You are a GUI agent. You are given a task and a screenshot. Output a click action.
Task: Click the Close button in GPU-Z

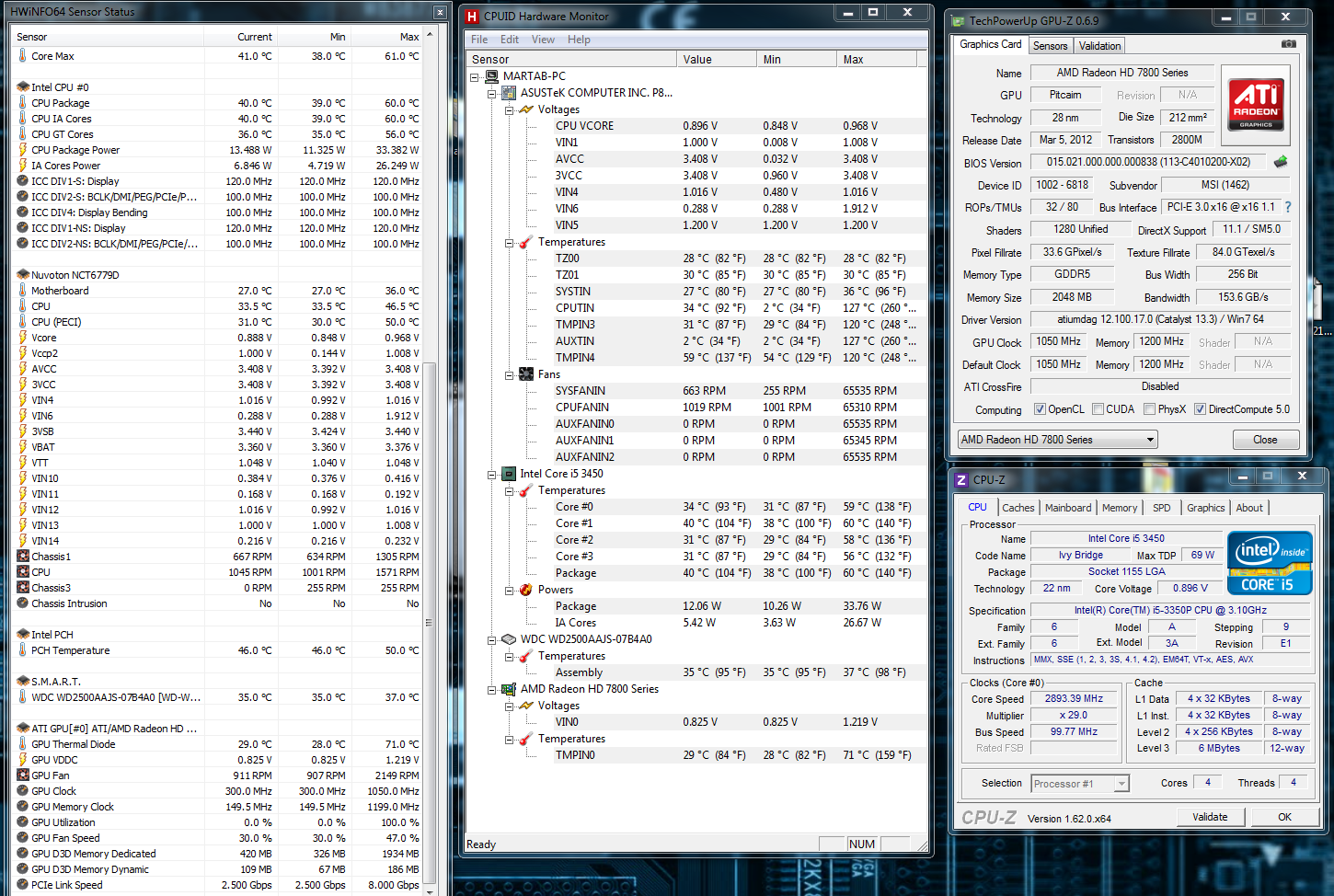[x=1265, y=440]
